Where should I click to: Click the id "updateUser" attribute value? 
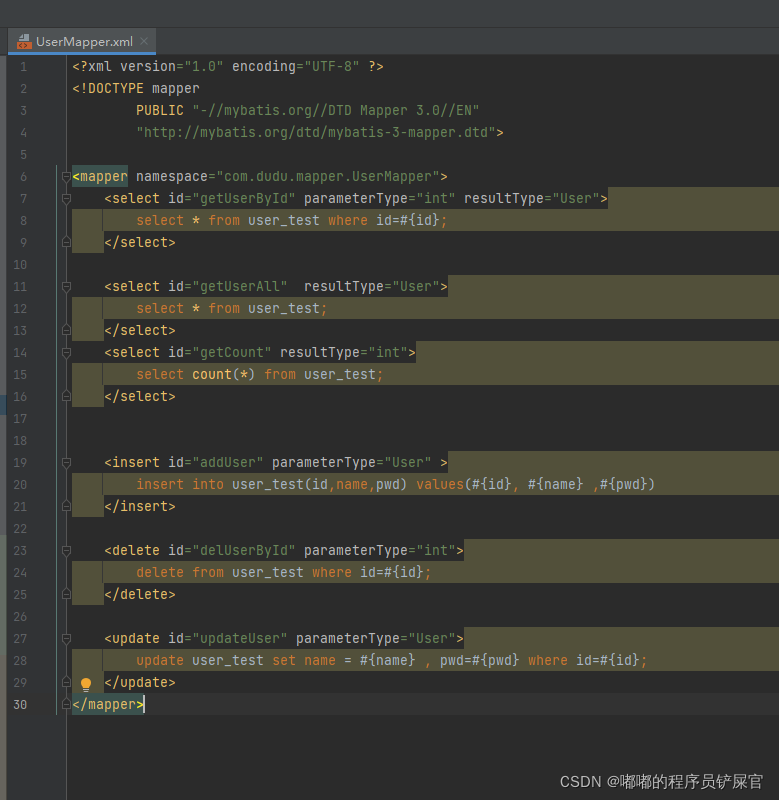coord(240,639)
